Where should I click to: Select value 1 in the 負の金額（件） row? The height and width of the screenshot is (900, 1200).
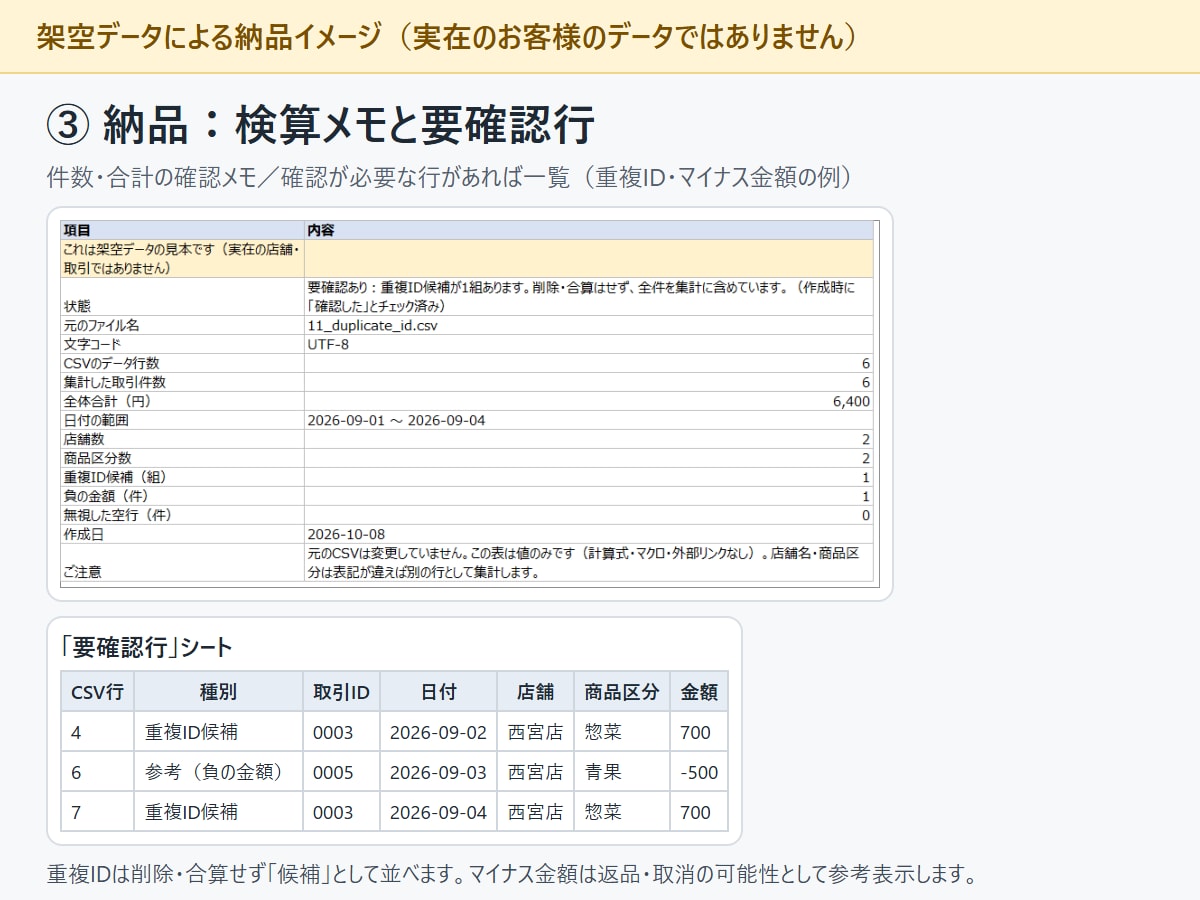[865, 496]
